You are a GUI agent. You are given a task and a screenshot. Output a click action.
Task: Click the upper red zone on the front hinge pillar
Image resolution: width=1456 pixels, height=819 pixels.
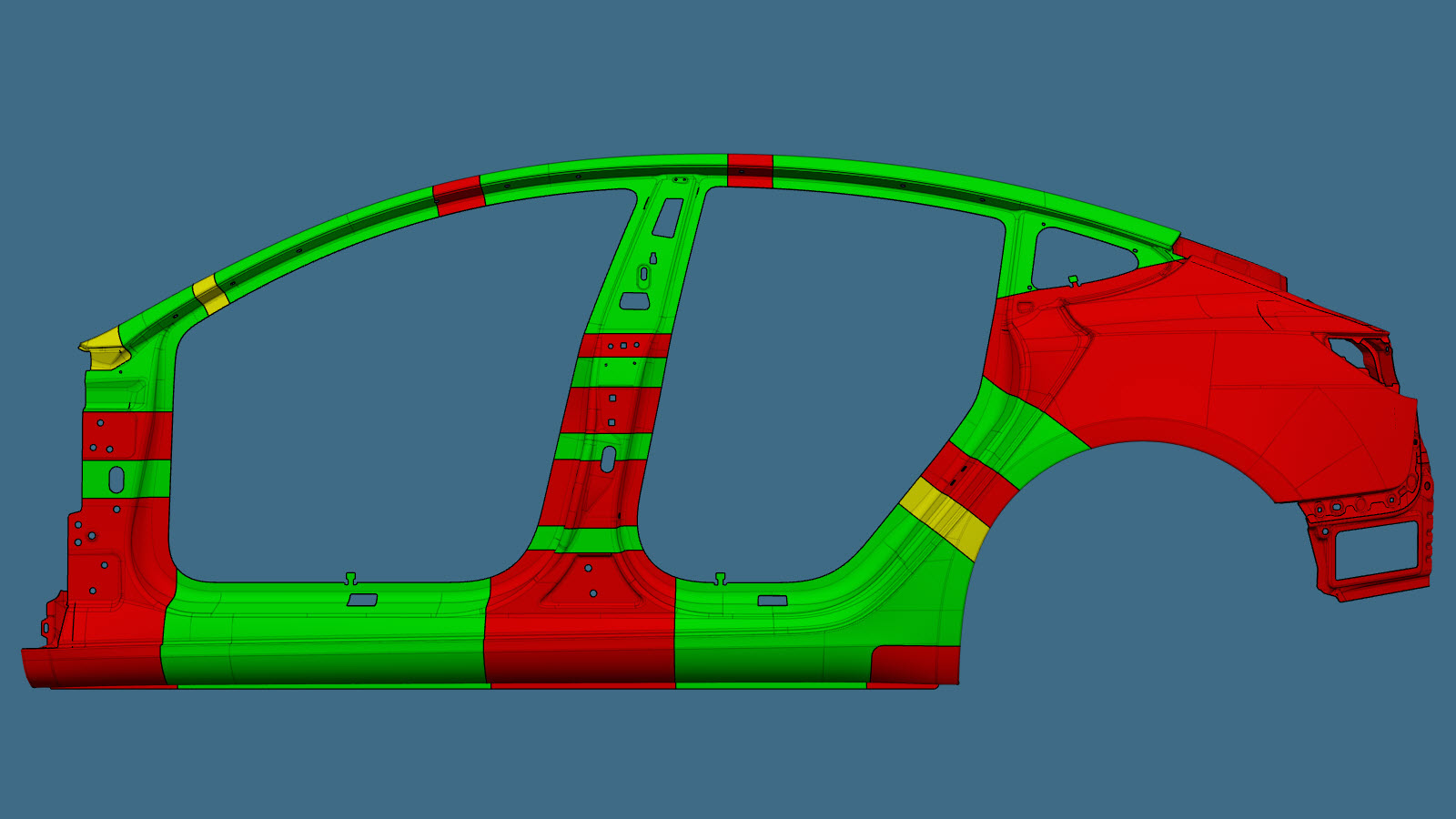click(126, 436)
